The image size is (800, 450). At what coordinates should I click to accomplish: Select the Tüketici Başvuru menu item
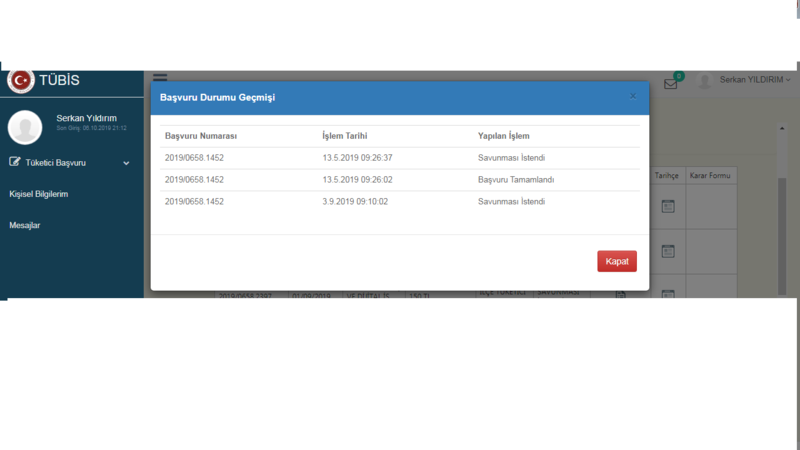point(56,162)
